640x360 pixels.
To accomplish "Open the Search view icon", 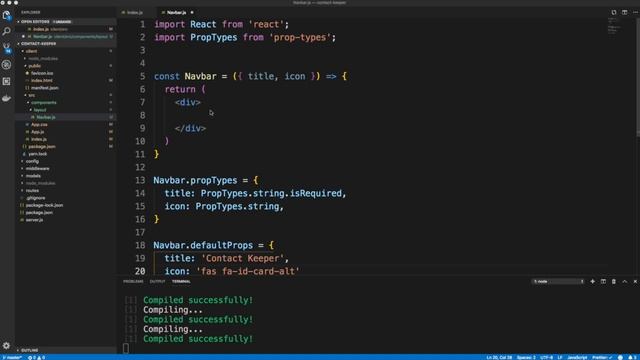I will coord(7,31).
